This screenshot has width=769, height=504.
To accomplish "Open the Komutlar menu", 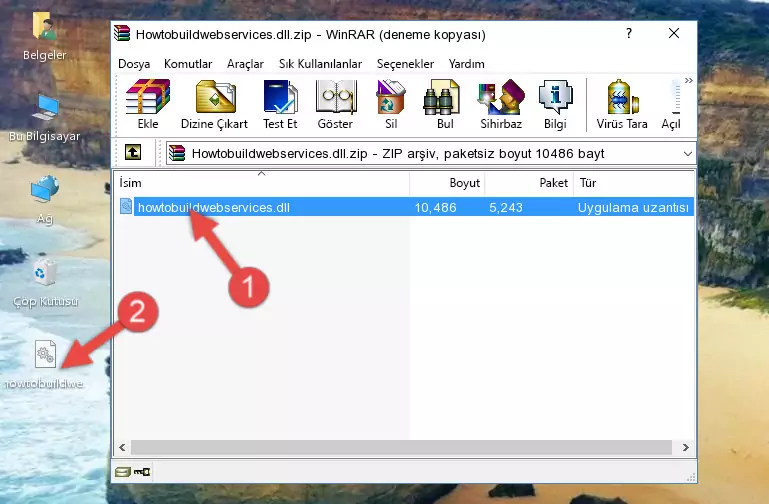I will [188, 64].
